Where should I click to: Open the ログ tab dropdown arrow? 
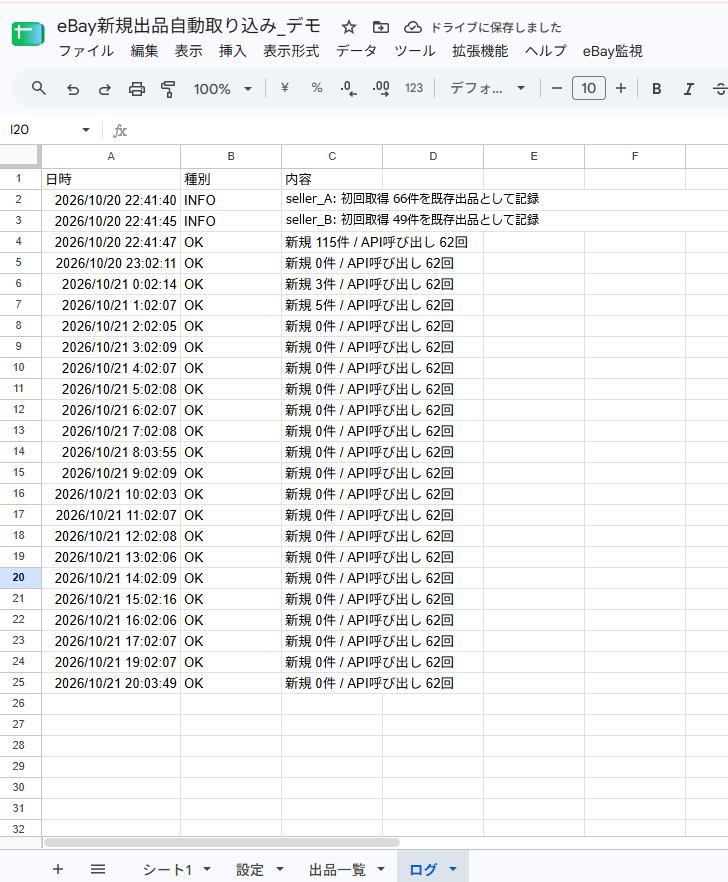click(453, 870)
